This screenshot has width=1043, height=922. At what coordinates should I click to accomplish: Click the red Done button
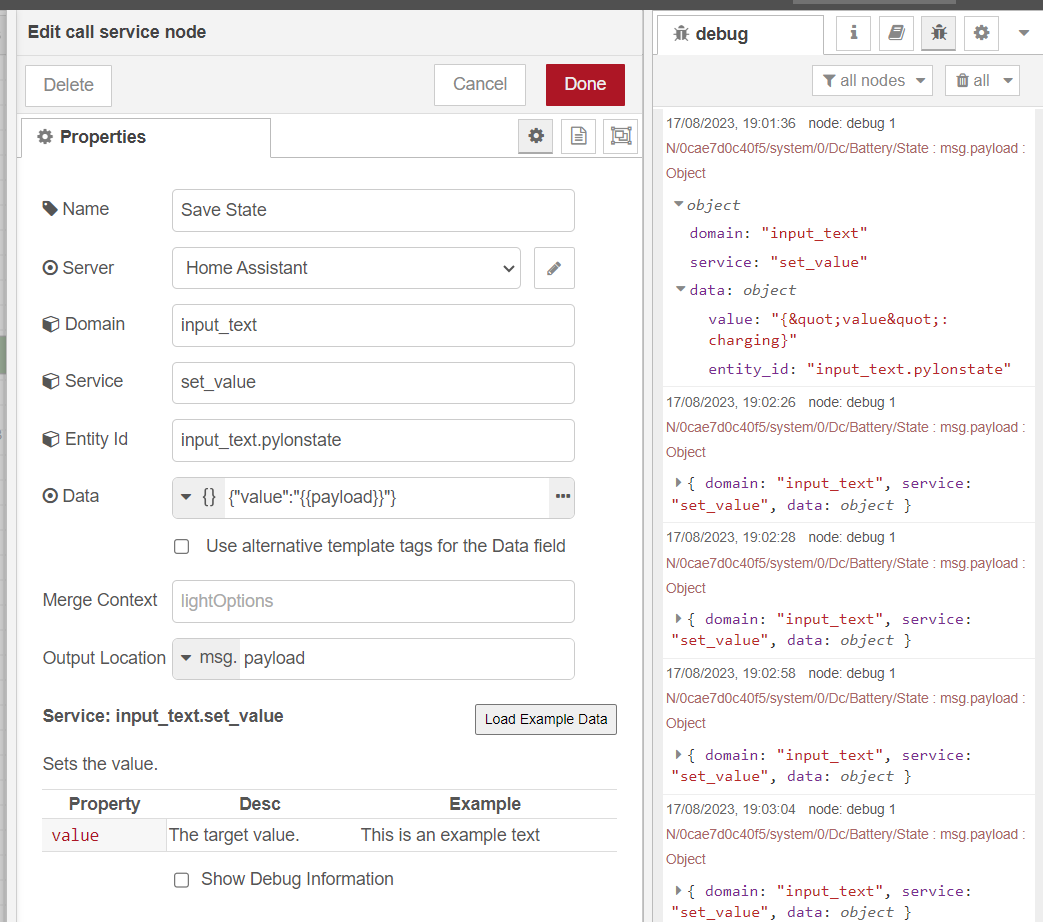pyautogui.click(x=585, y=85)
